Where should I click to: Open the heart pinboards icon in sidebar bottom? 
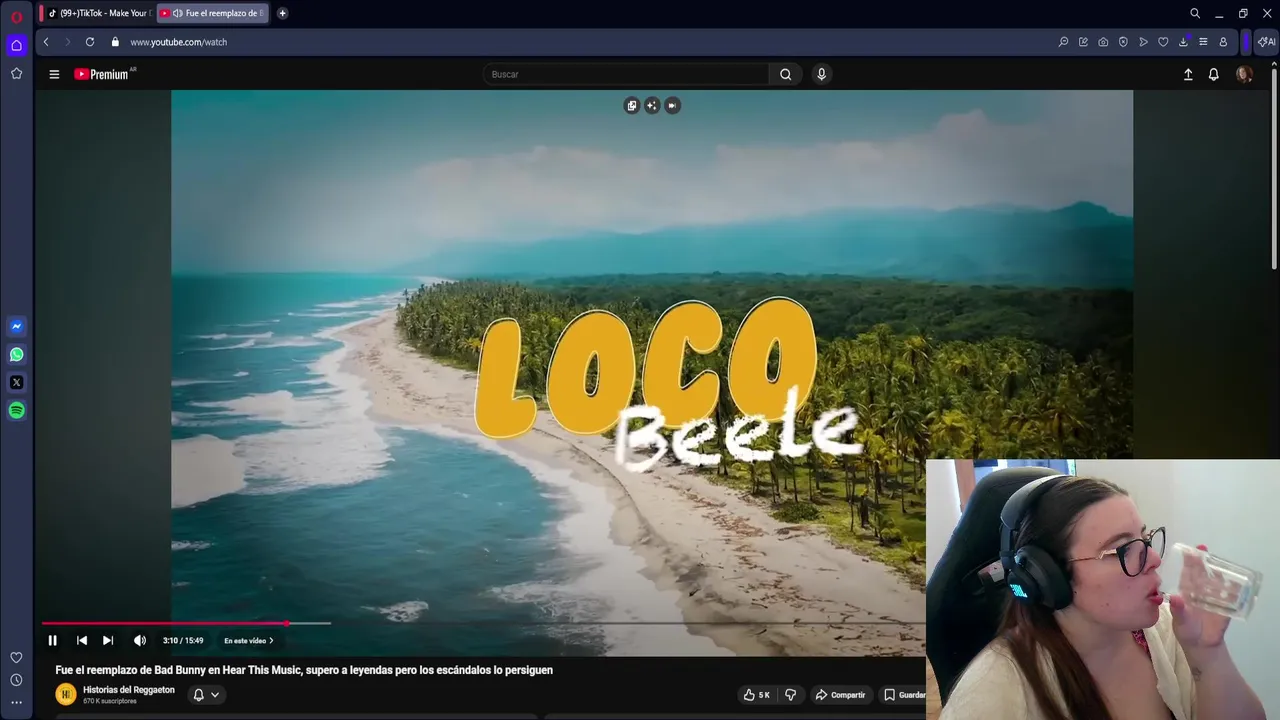16,657
